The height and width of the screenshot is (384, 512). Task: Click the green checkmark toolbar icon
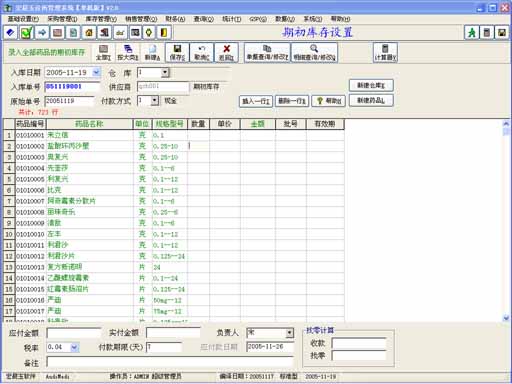point(26,32)
